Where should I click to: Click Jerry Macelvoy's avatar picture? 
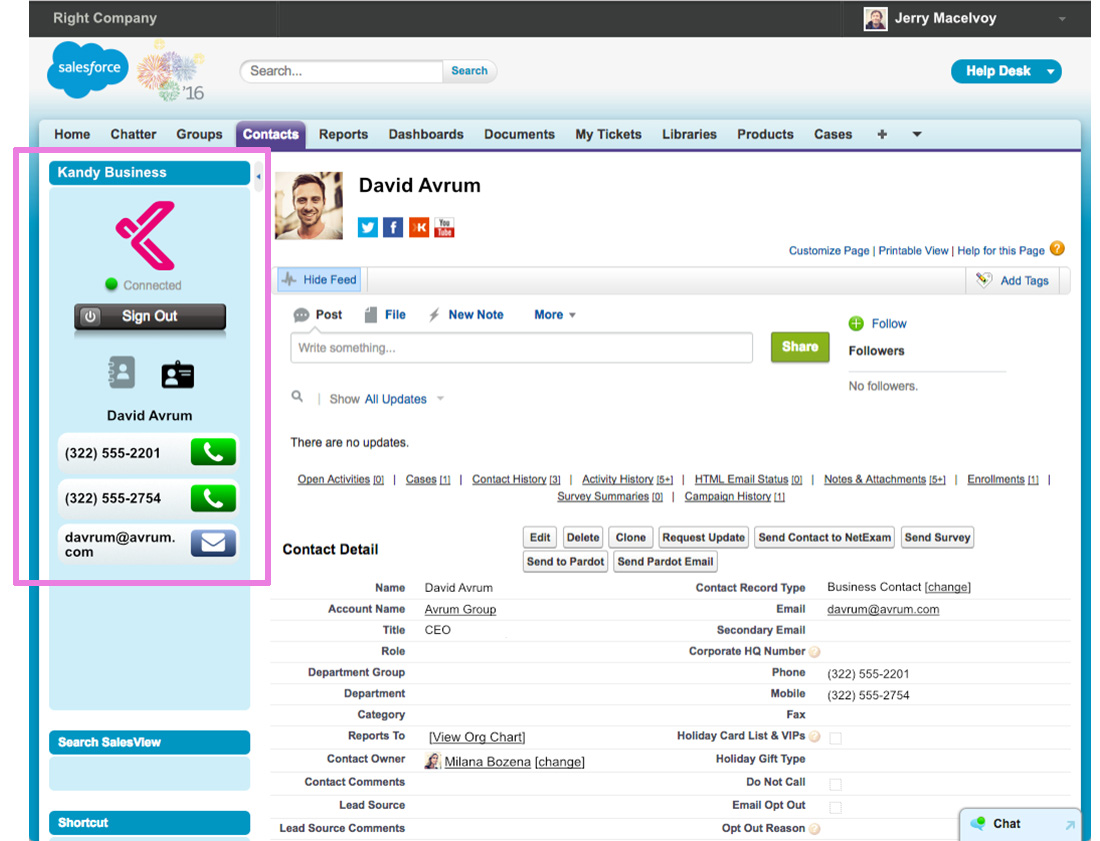click(x=876, y=19)
